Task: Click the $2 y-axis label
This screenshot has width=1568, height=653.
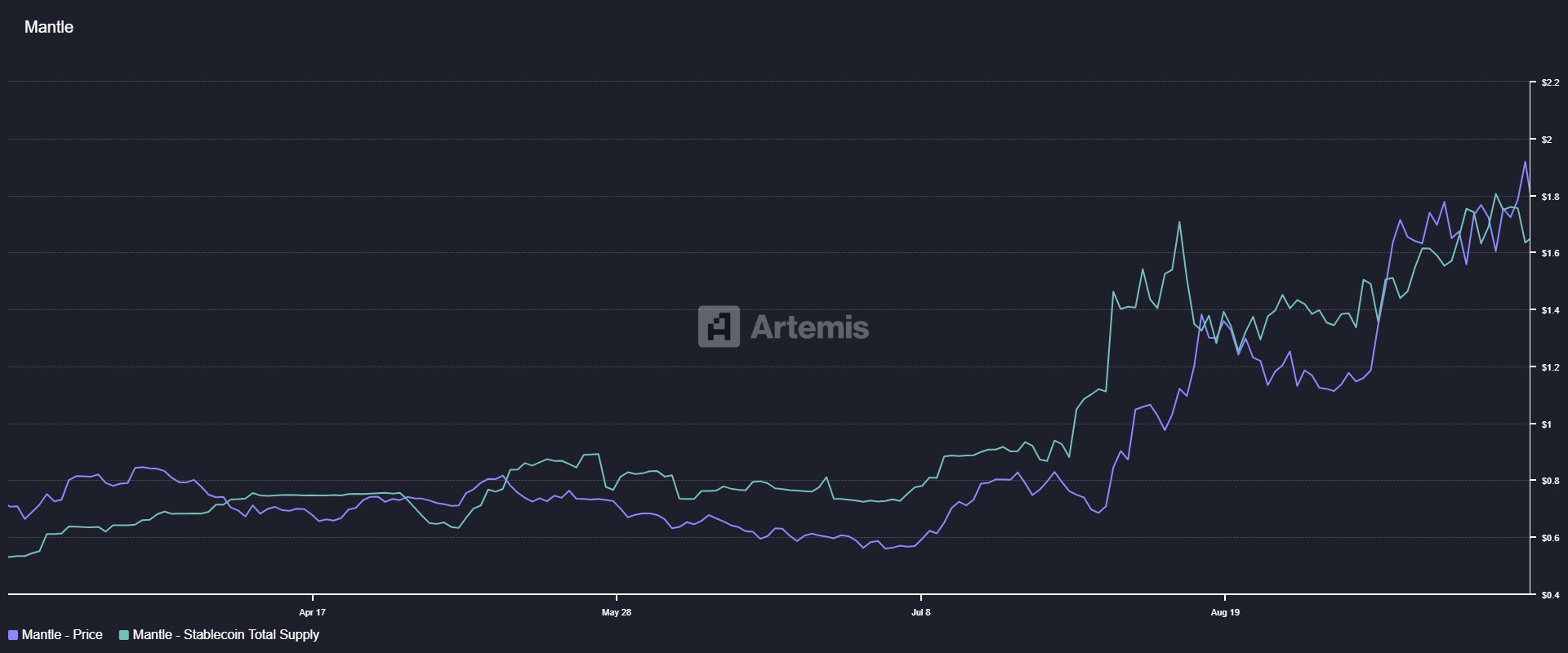Action: pyautogui.click(x=1546, y=140)
